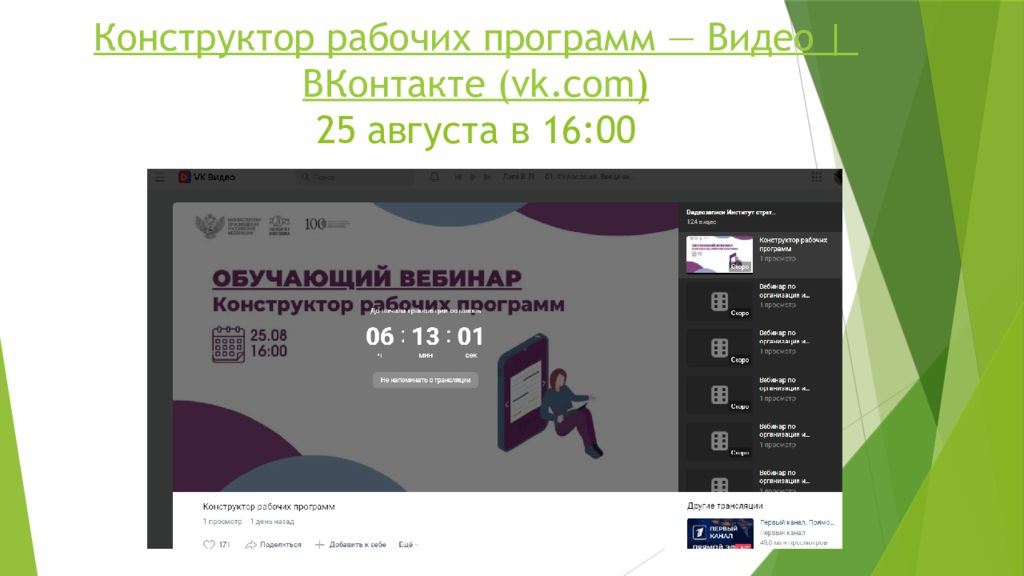Focus the search field in VK Video header
Image resolution: width=1024 pixels, height=576 pixels.
[x=355, y=177]
